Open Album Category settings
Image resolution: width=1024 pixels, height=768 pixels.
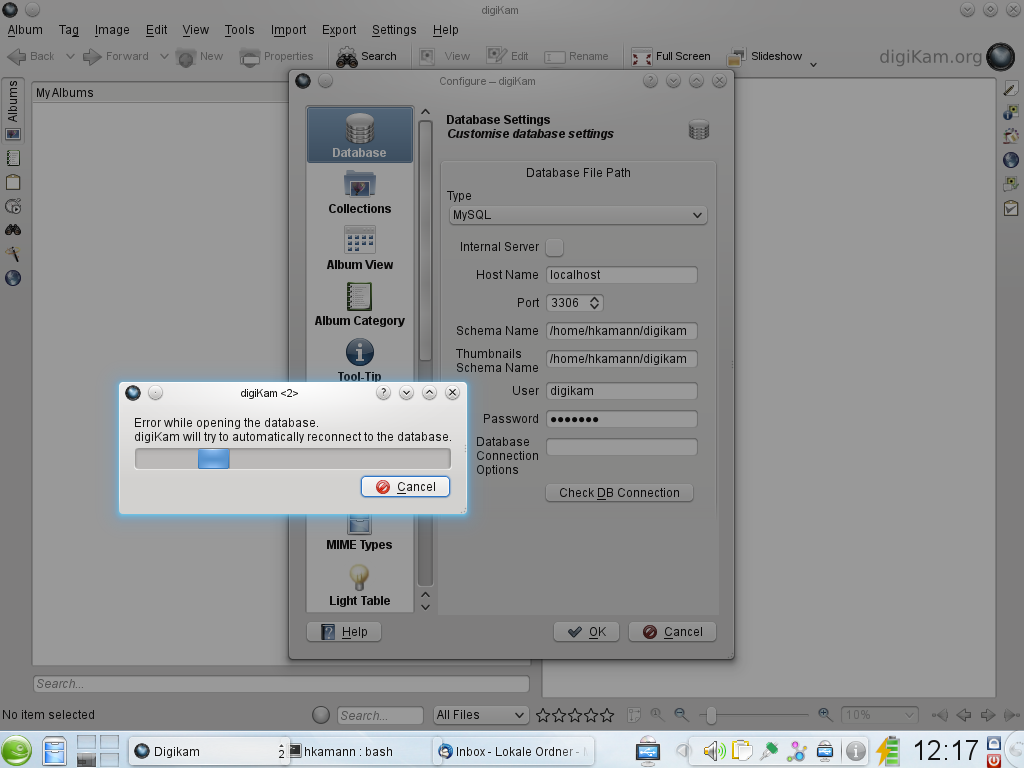[x=359, y=304]
